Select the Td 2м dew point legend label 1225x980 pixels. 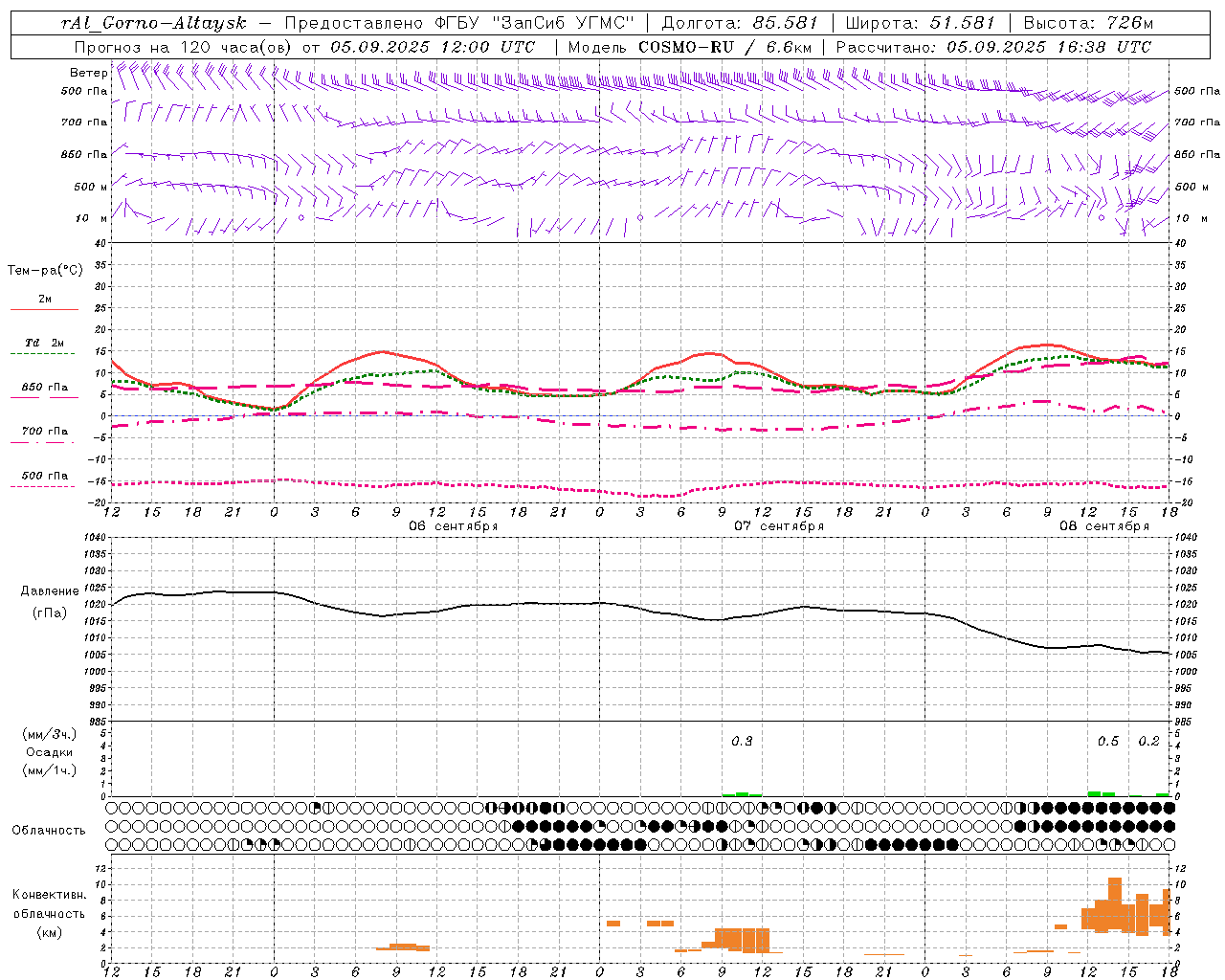[45, 343]
